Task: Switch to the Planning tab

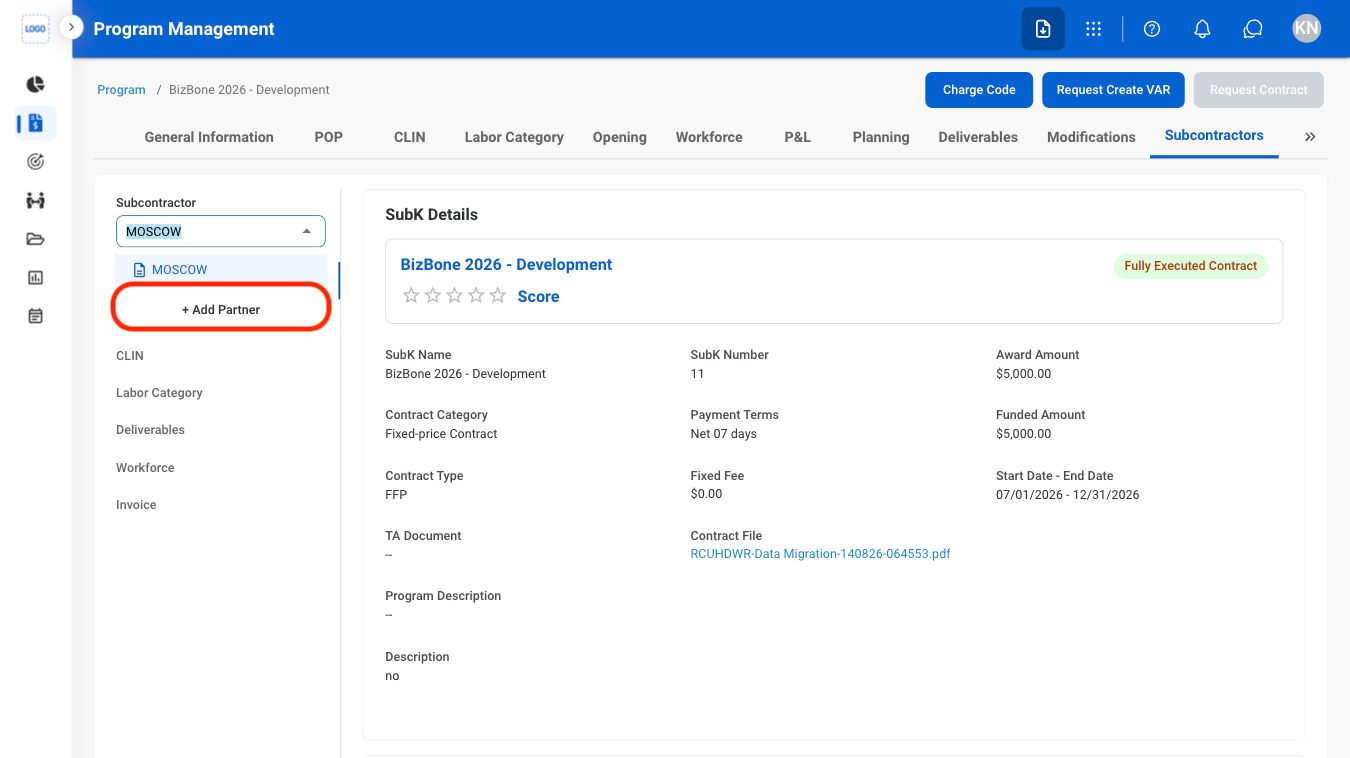Action: coord(881,137)
